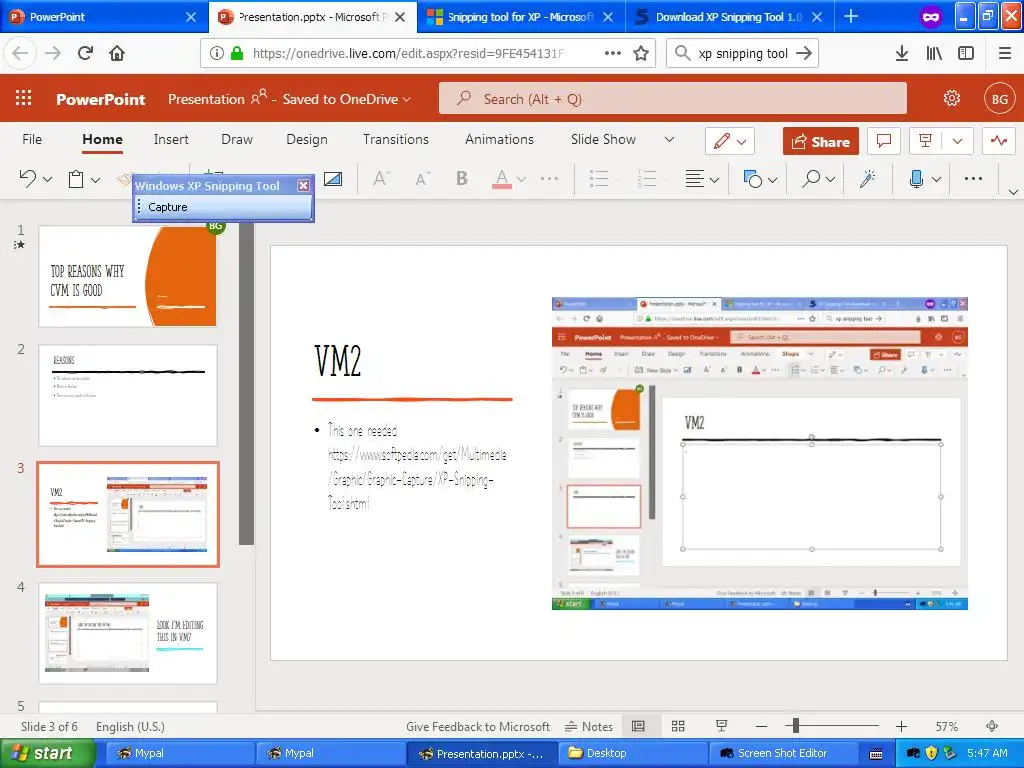1024x768 pixels.
Task: Click Give Feedback to Microsoft
Action: (x=477, y=726)
